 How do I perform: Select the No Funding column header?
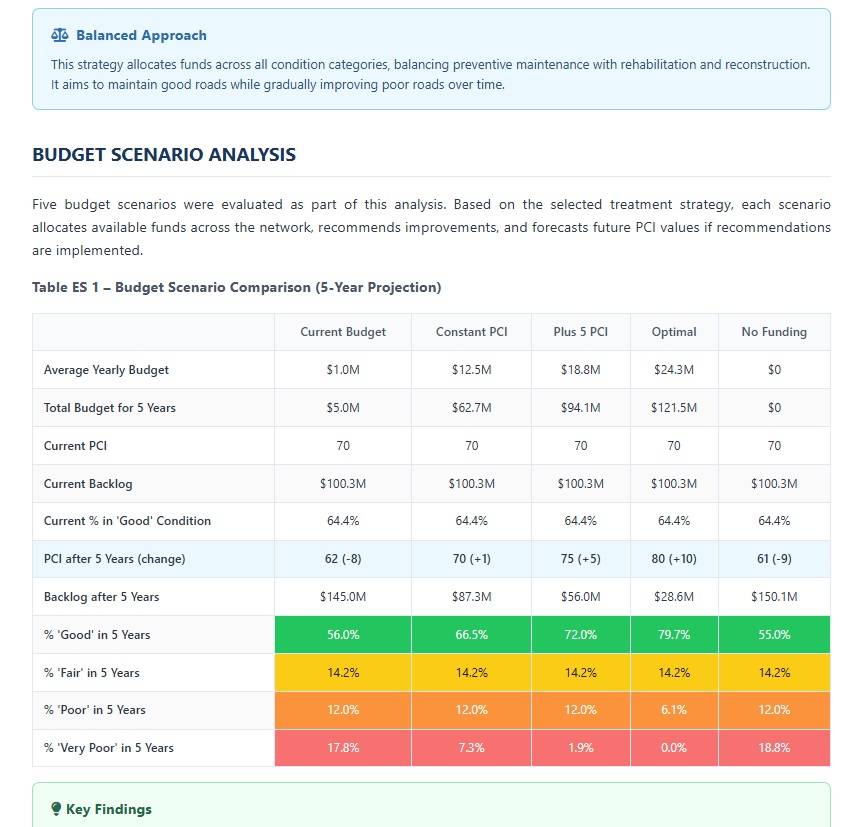(775, 331)
